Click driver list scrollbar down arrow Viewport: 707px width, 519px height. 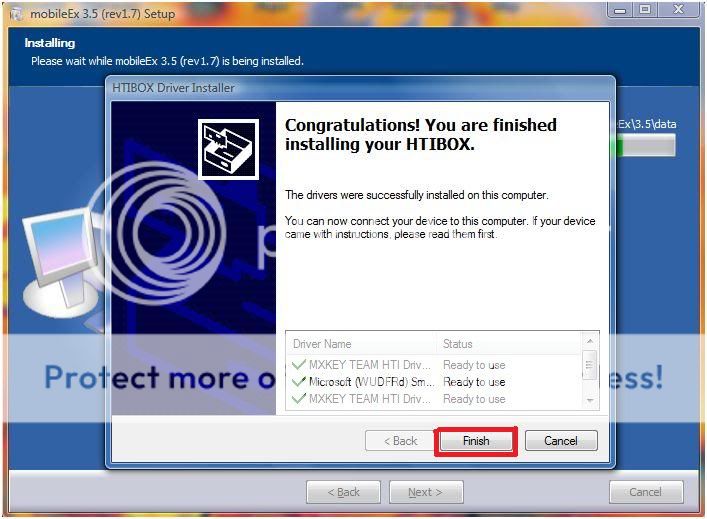590,400
